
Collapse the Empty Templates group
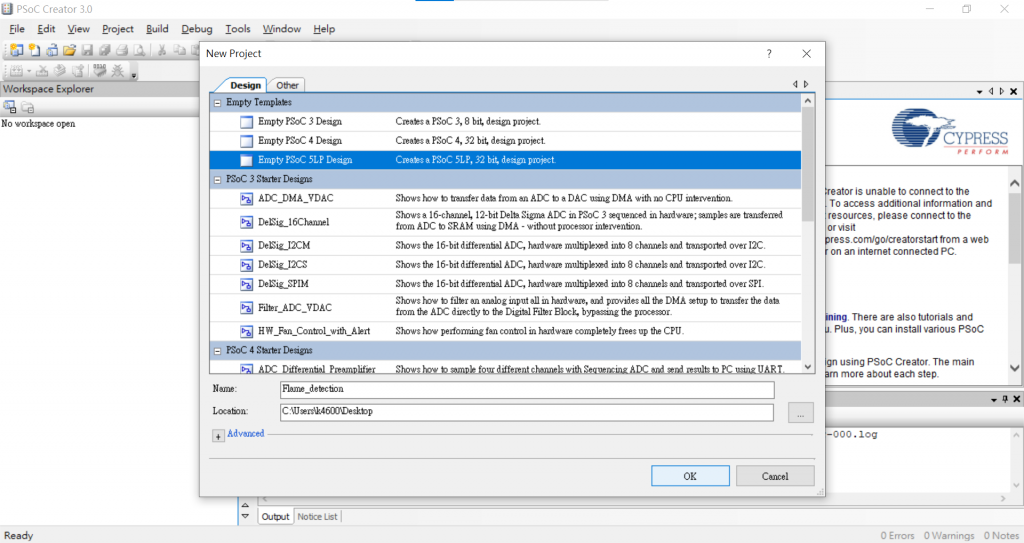pyautogui.click(x=217, y=103)
